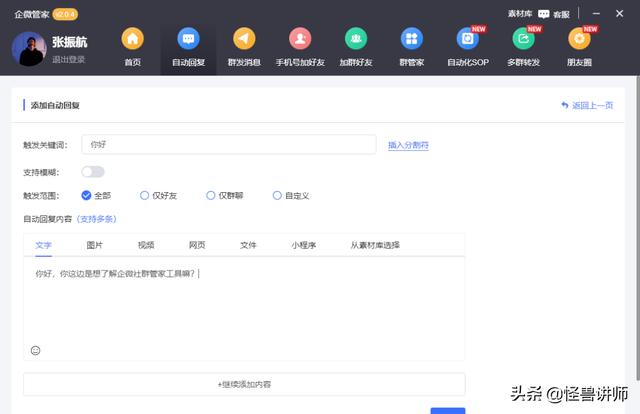The height and width of the screenshot is (414, 640).
Task: Click the 返回上一页 back arrow icon
Action: pyautogui.click(x=565, y=105)
